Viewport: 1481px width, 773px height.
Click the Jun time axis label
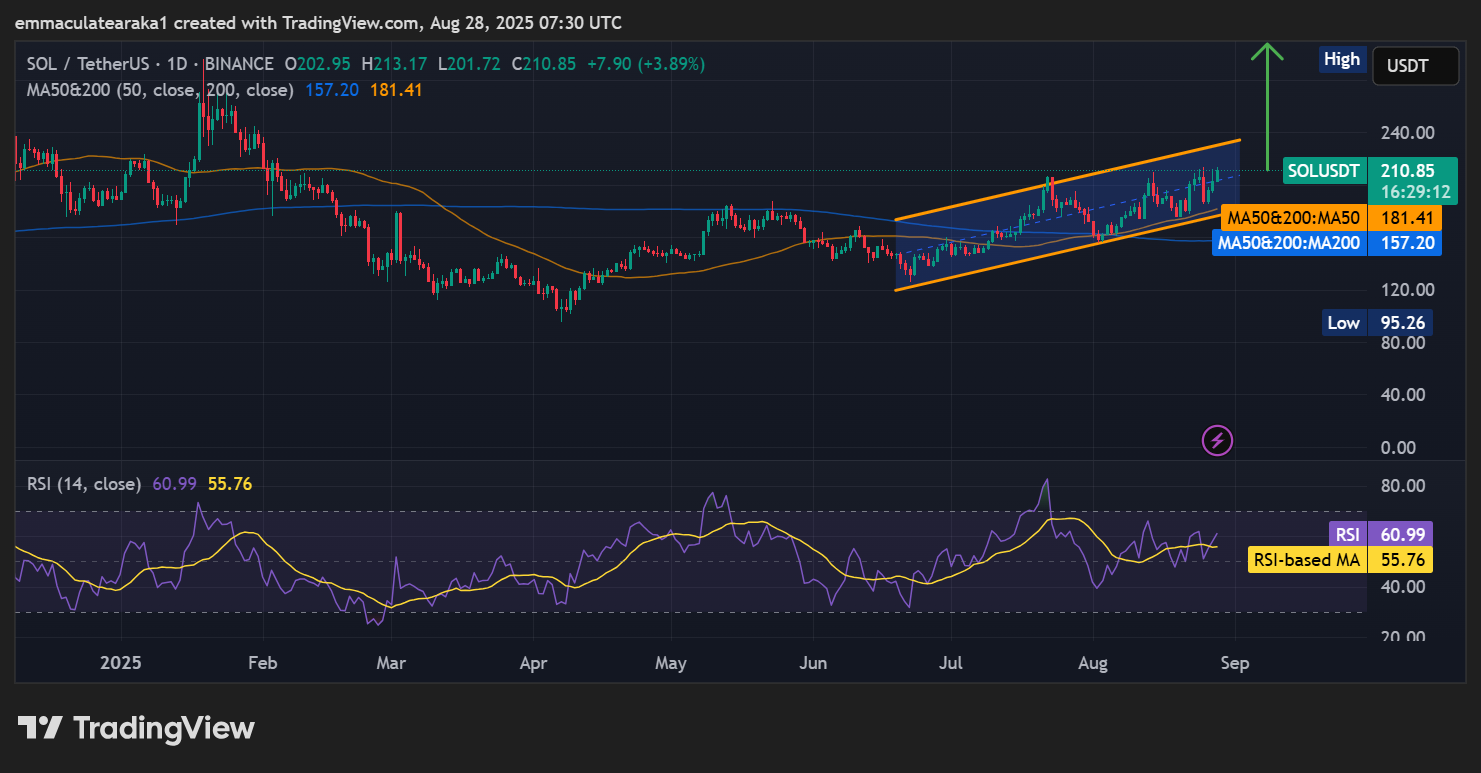pyautogui.click(x=813, y=663)
